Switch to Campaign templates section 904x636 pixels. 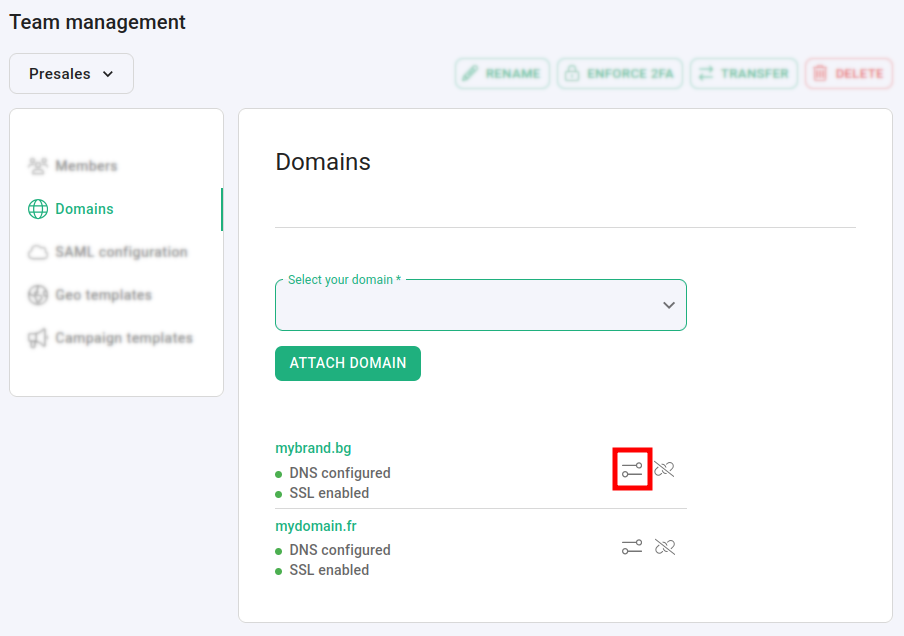tap(124, 338)
